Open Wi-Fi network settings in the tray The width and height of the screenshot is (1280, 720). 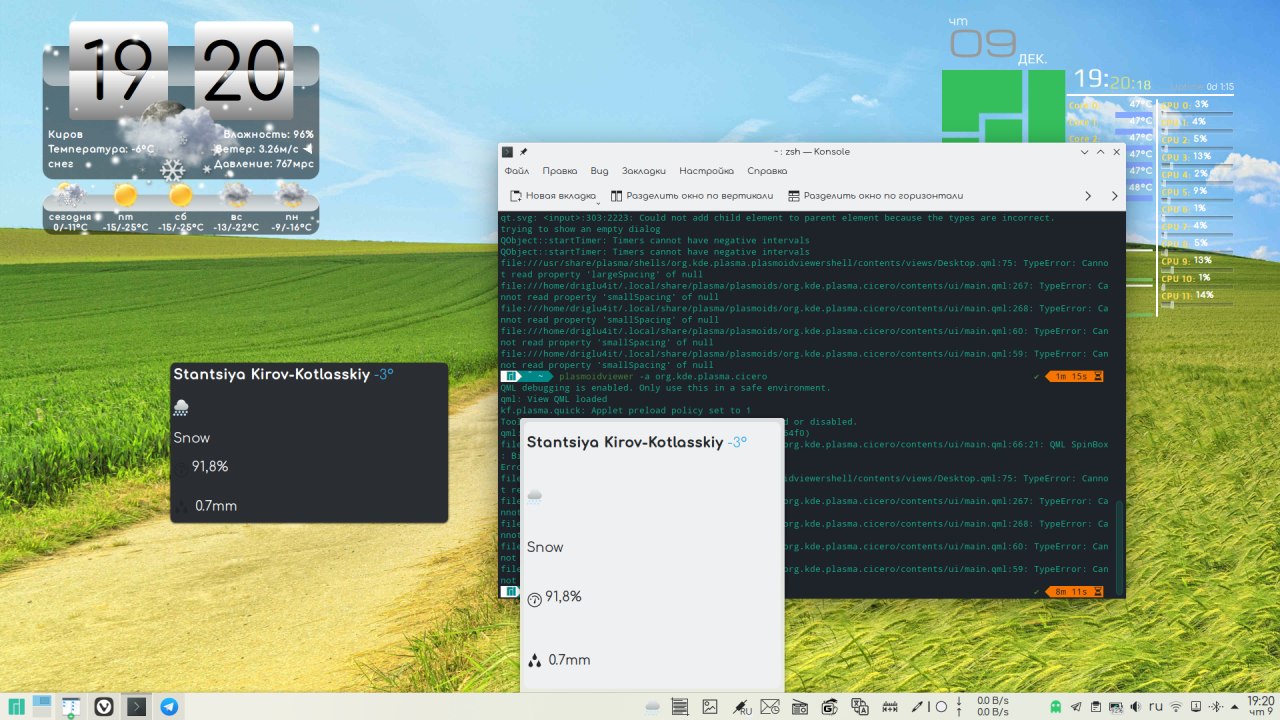tap(1176, 706)
